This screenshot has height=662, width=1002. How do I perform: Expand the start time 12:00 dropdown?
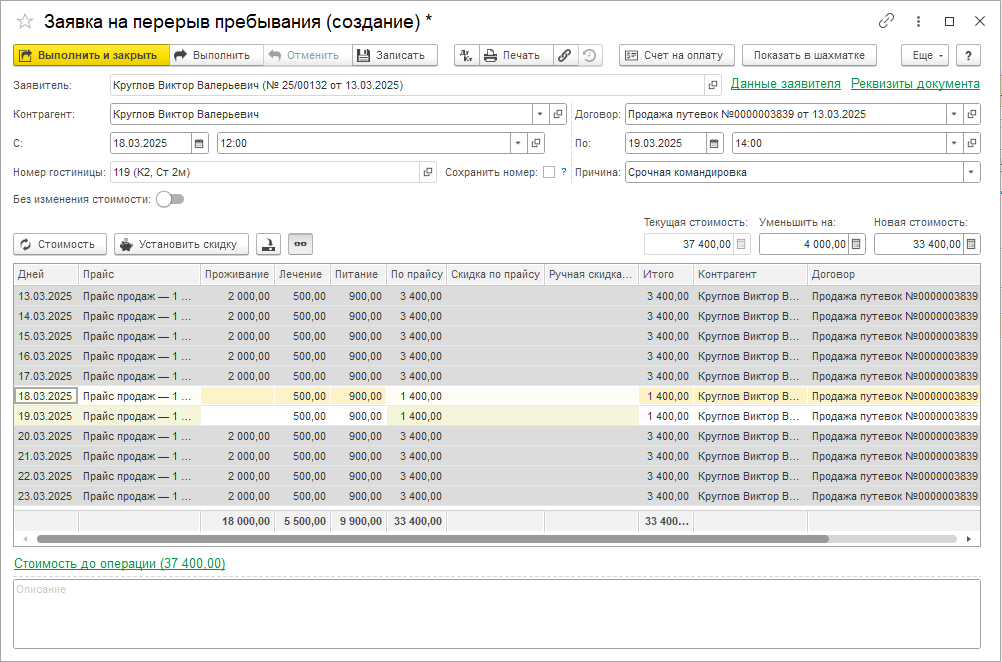(517, 143)
